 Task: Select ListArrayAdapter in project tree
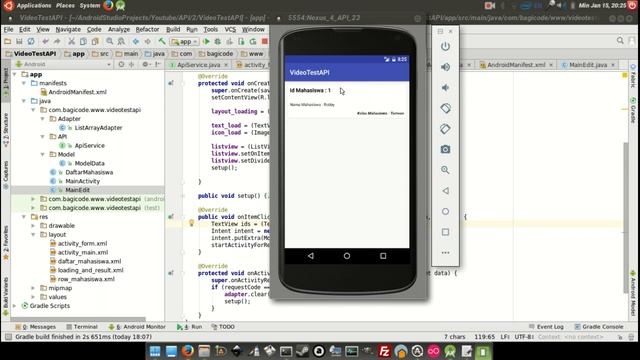tap(98, 128)
